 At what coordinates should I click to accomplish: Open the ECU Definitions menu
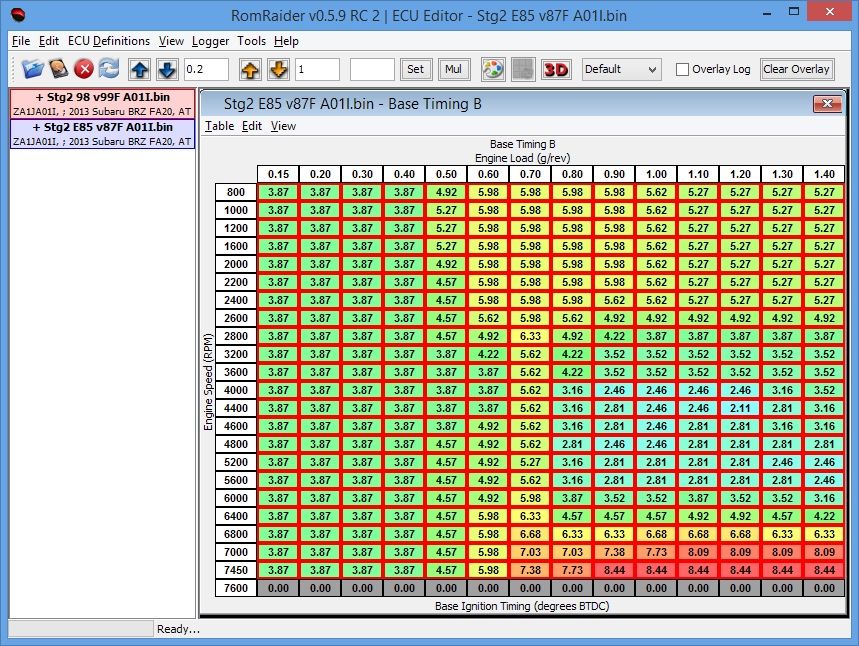tap(108, 41)
